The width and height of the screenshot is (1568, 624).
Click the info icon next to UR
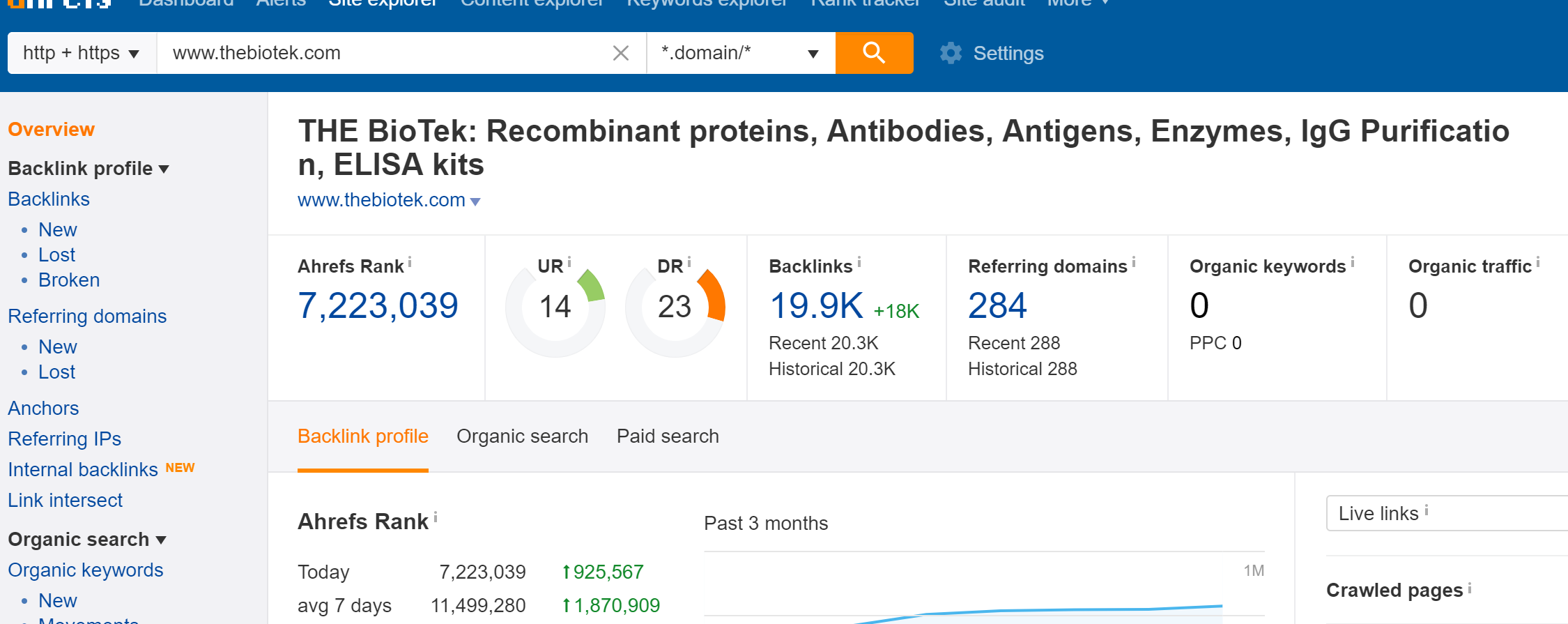click(569, 262)
